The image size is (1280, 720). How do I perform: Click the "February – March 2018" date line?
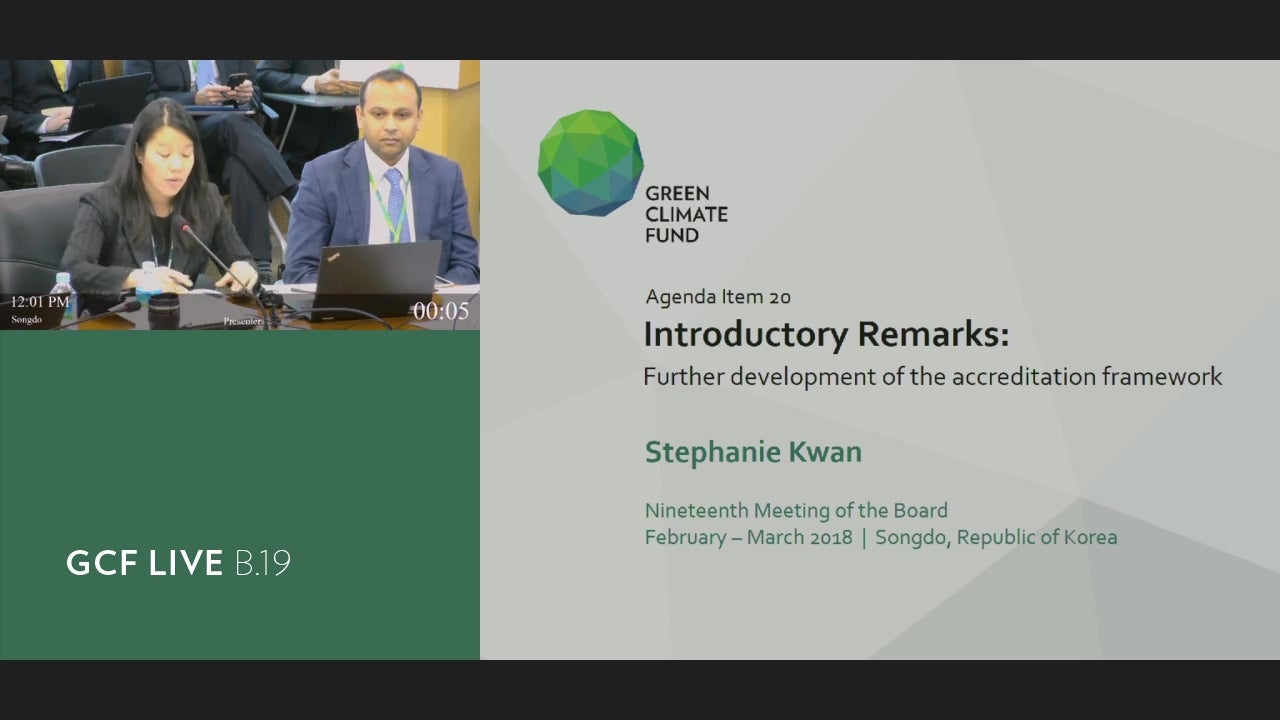pos(748,537)
